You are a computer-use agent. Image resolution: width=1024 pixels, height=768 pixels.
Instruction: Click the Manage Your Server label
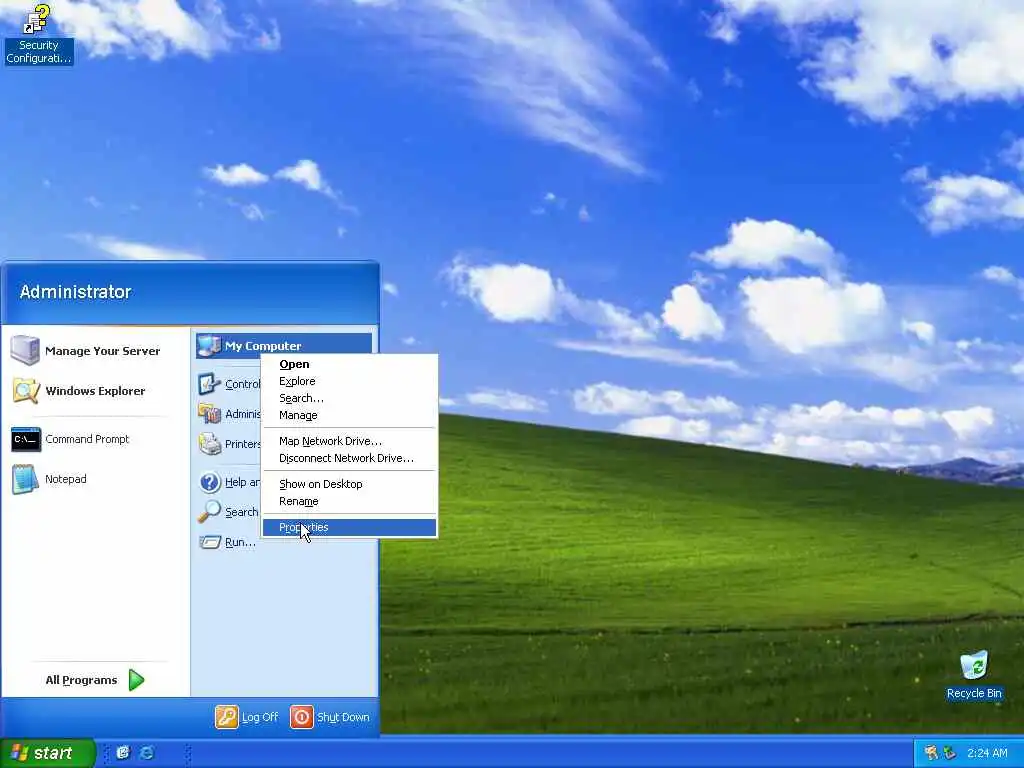(103, 351)
